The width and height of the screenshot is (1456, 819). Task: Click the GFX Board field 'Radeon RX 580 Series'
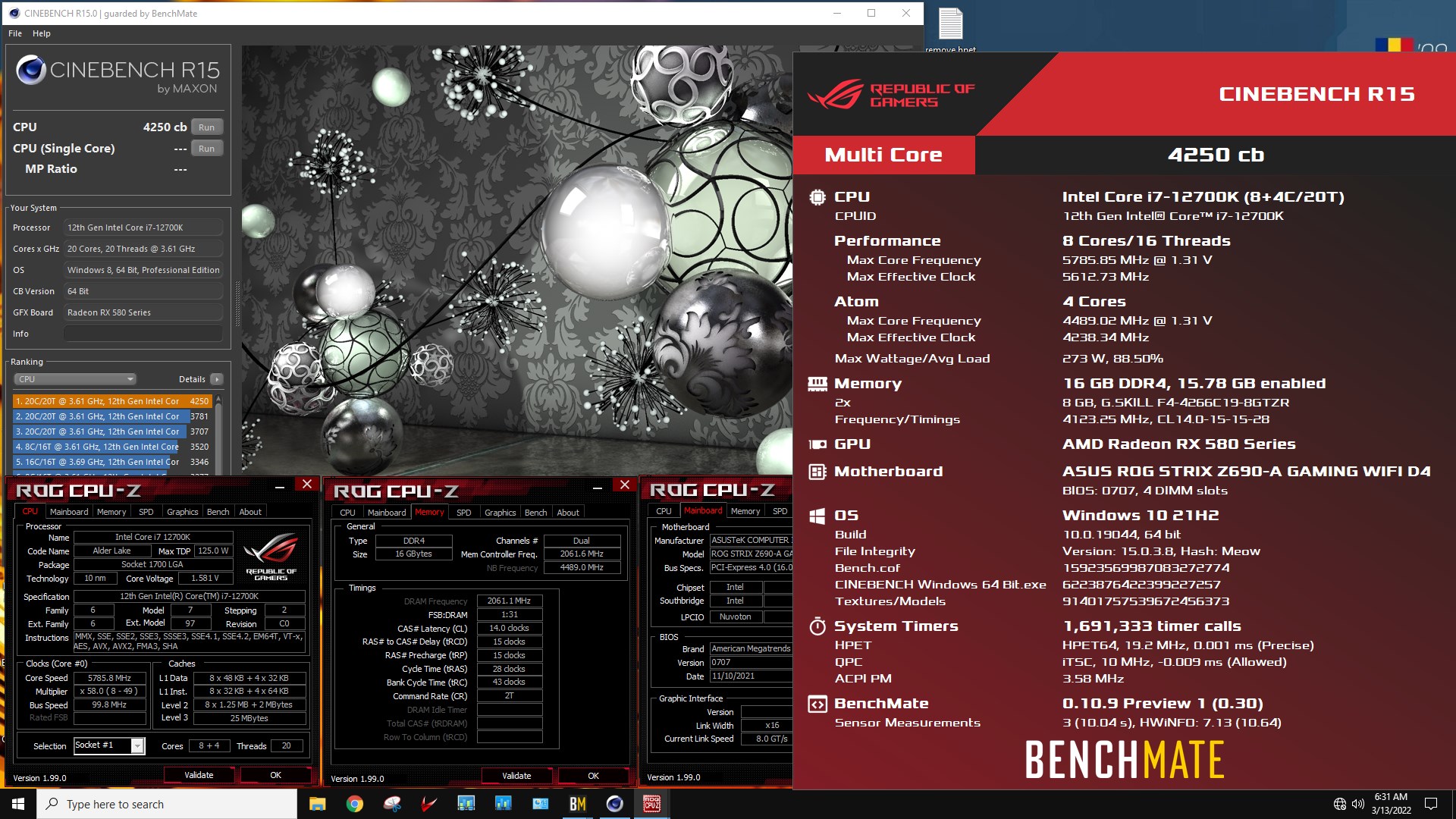coord(143,312)
